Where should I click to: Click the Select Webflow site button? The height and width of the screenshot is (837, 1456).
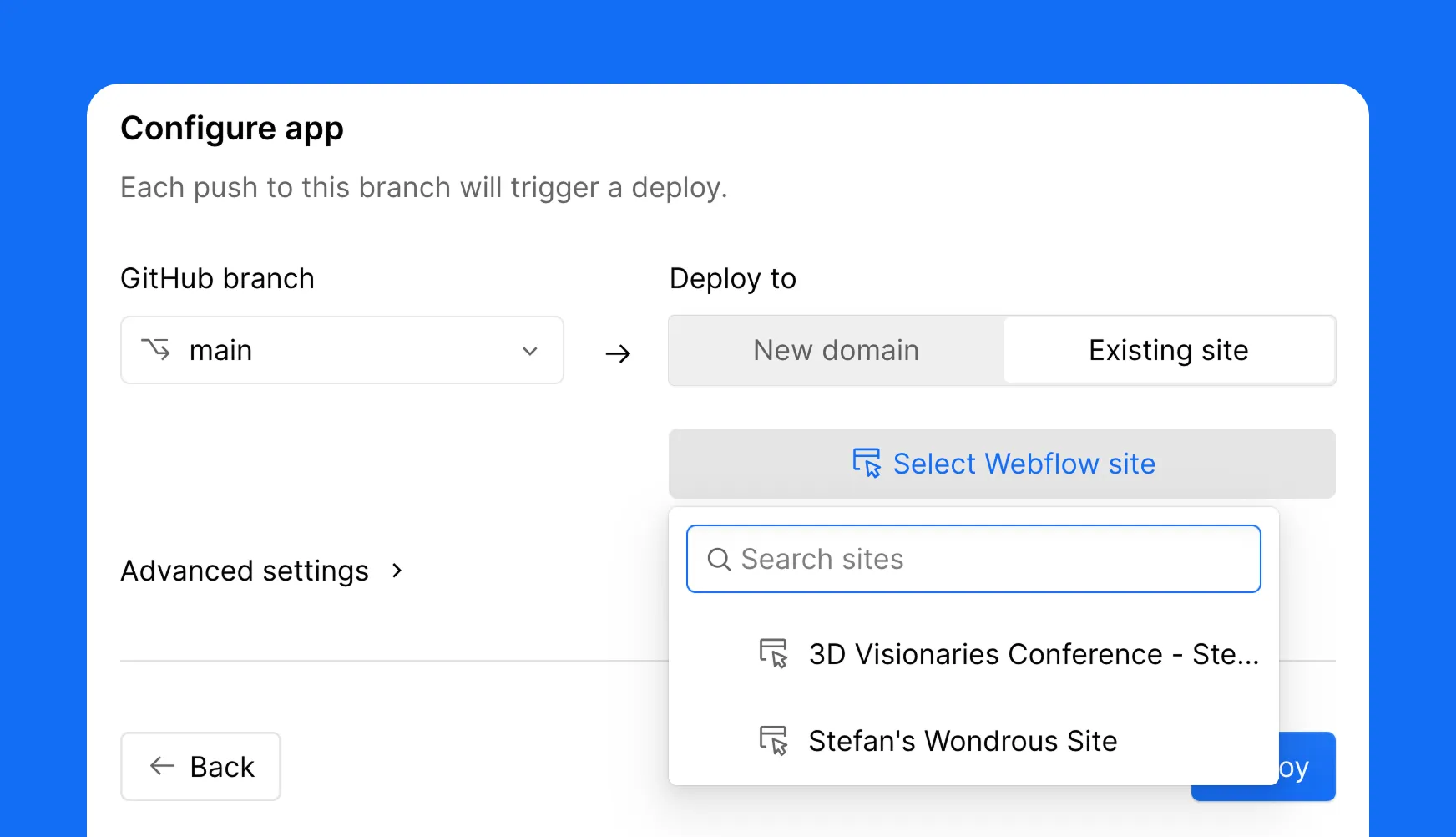(x=1002, y=464)
